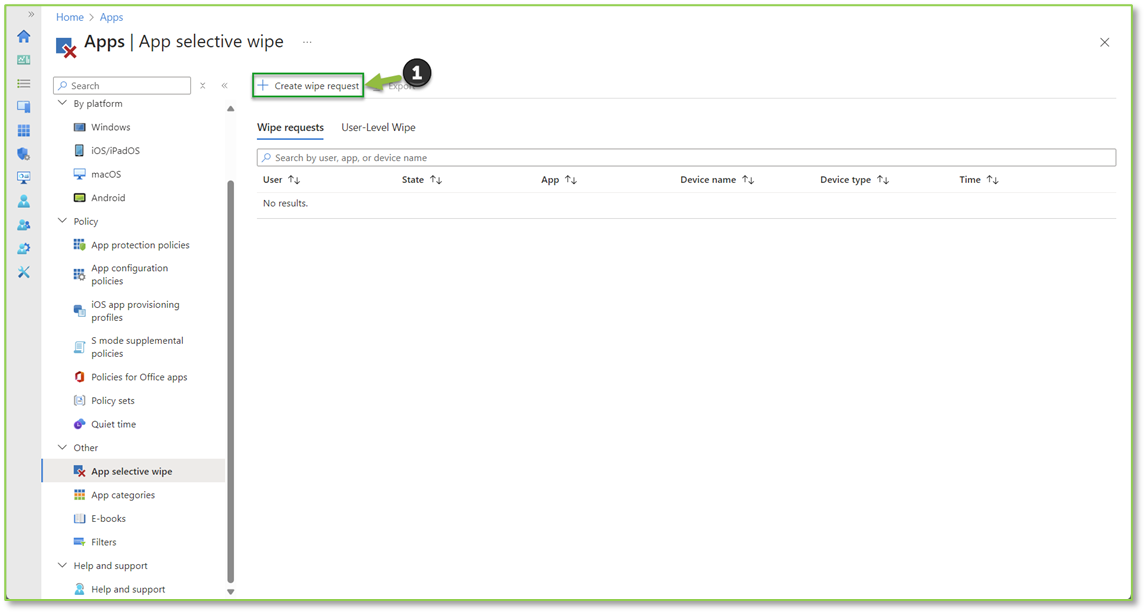The width and height of the screenshot is (1146, 614).
Task: Open App protection policies
Action: click(x=140, y=244)
